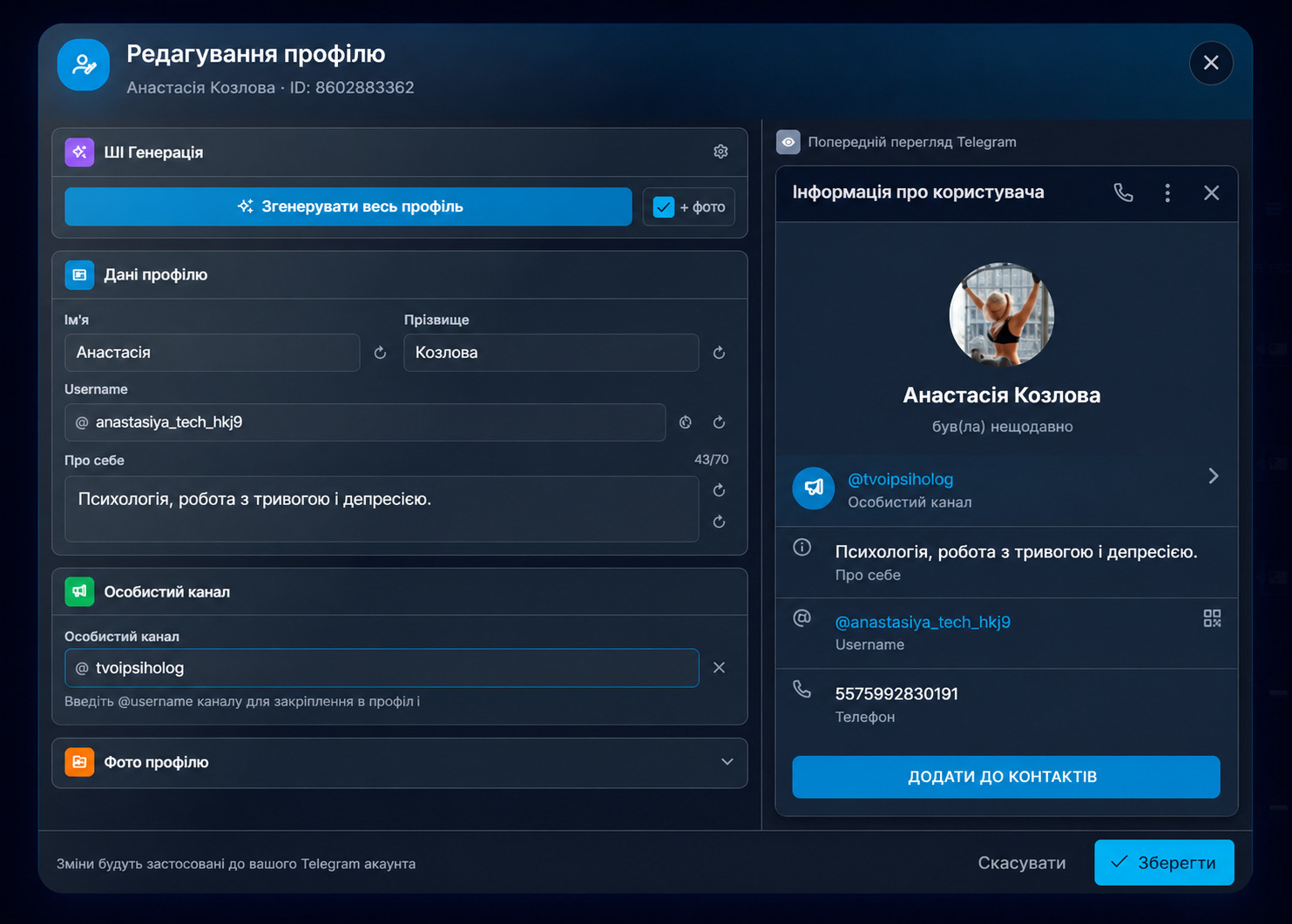Check username availability clock icon
The width and height of the screenshot is (1292, 924).
click(686, 422)
